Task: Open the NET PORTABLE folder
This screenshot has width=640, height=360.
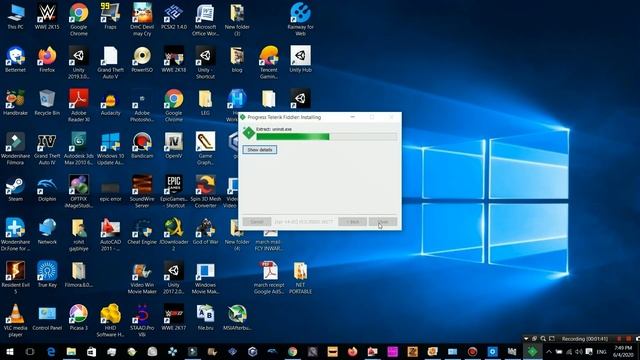Action: 300,277
